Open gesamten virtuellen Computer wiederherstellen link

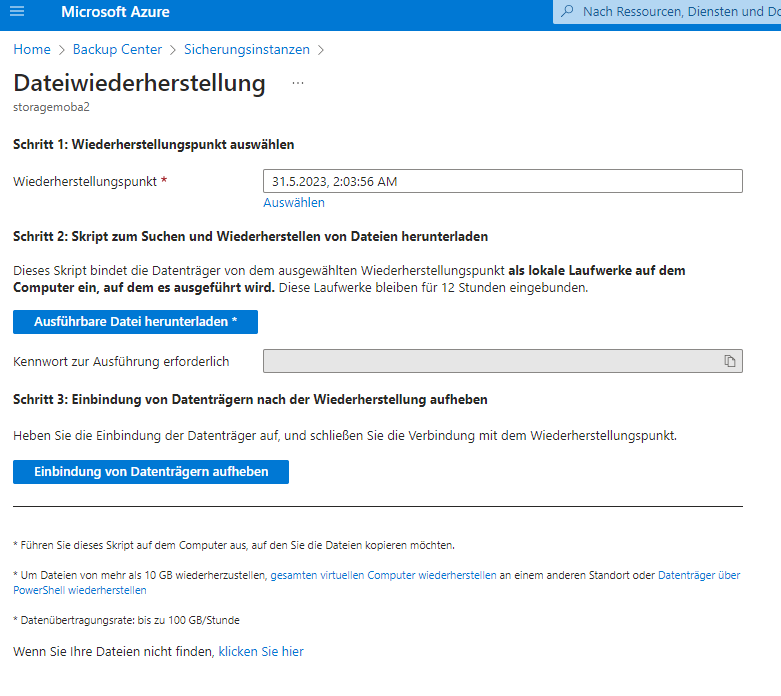pos(383,575)
